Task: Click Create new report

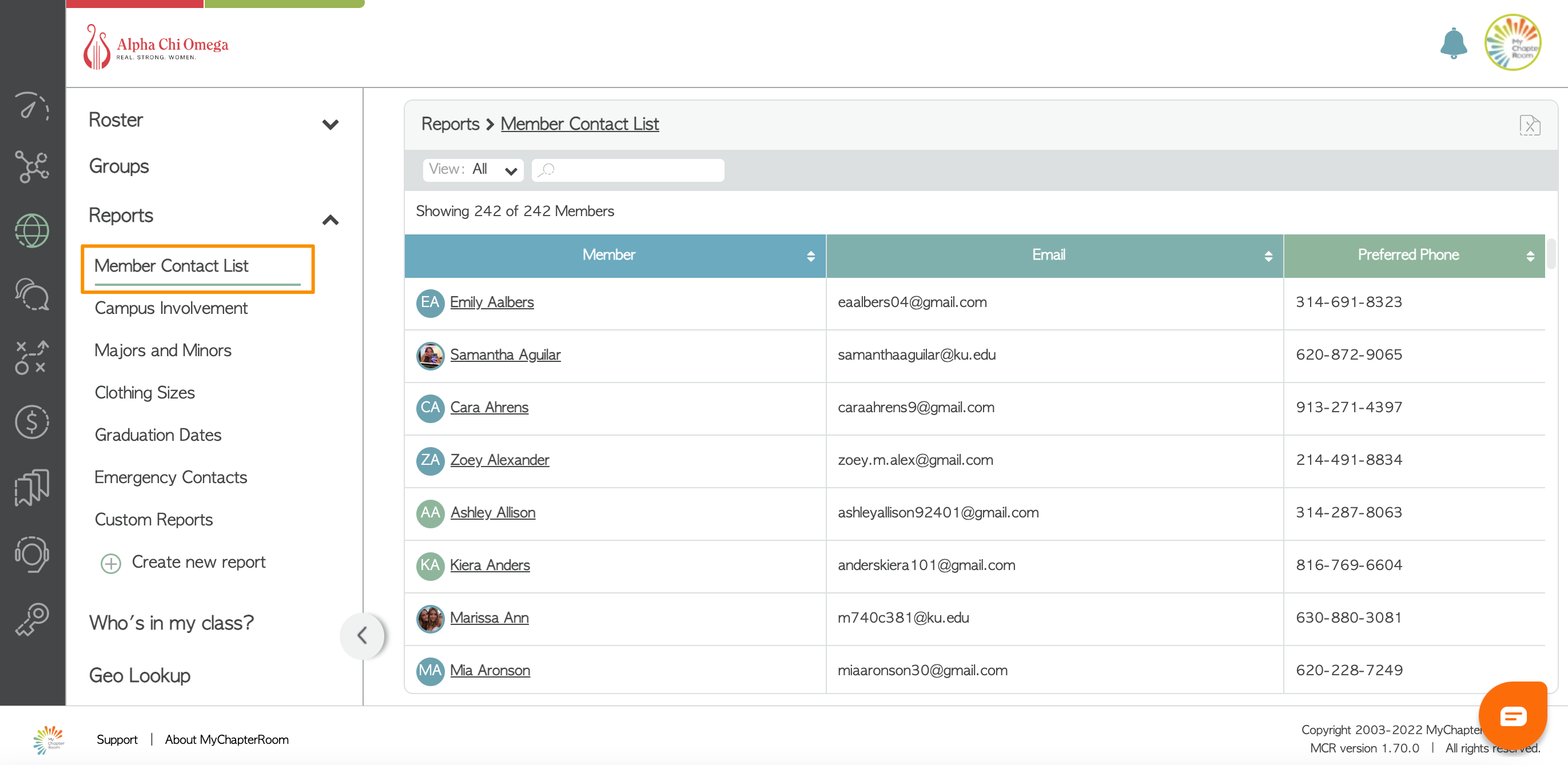Action: [x=198, y=561]
